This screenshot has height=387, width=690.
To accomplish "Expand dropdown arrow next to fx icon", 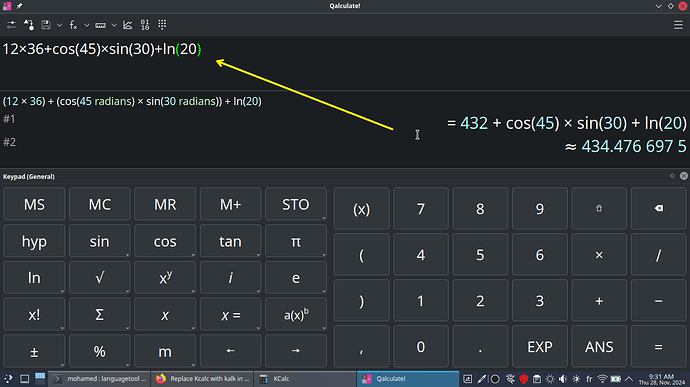I will (87, 25).
